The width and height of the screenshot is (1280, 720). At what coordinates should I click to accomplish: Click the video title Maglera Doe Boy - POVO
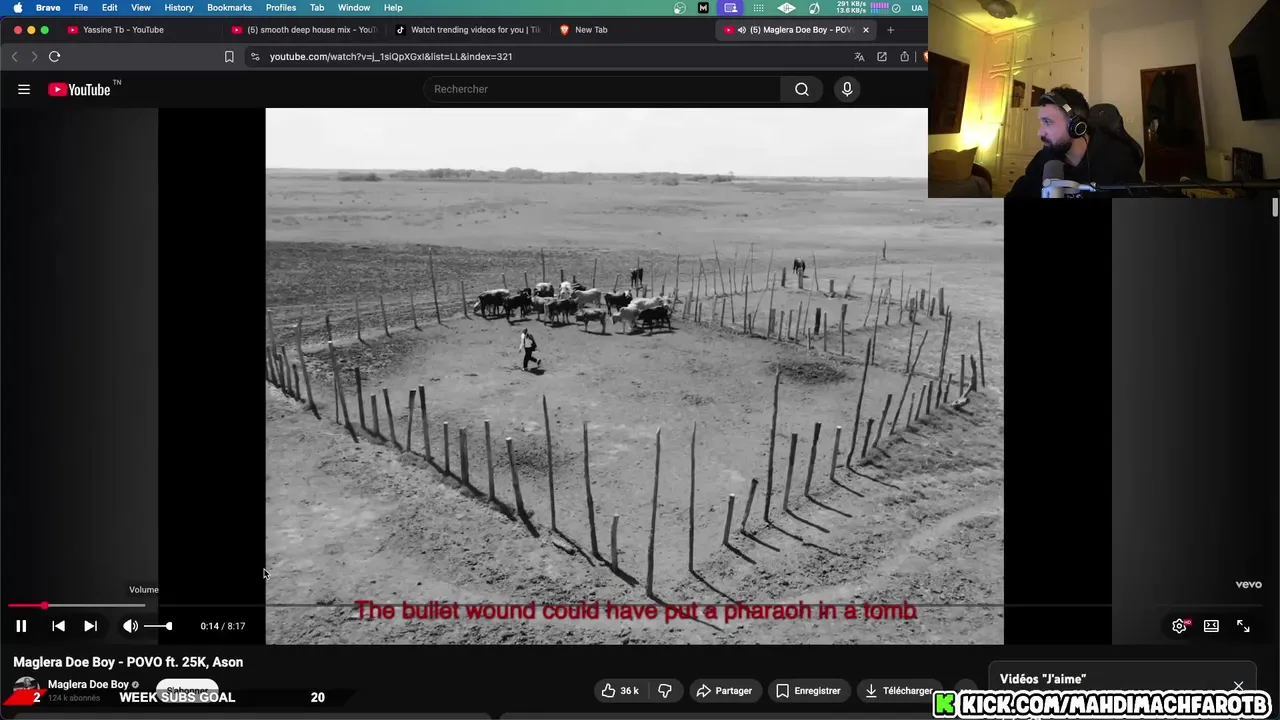point(128,662)
